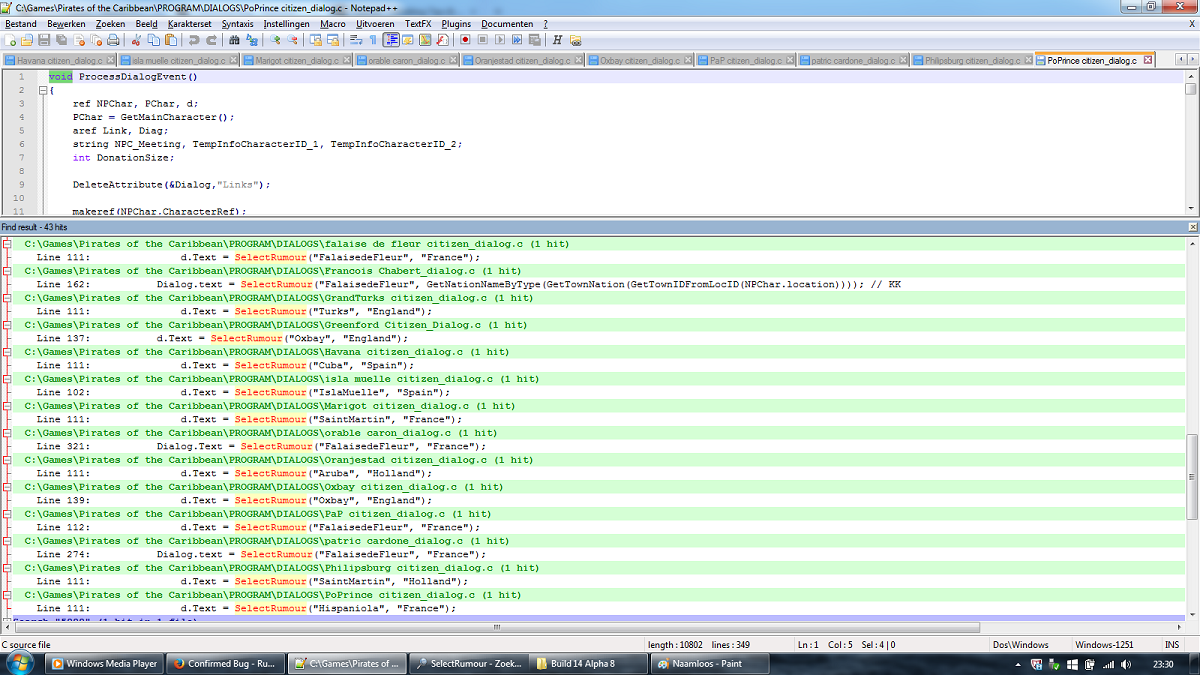The height and width of the screenshot is (675, 1200).
Task: Click the Save All toolbar icon
Action: coord(61,40)
